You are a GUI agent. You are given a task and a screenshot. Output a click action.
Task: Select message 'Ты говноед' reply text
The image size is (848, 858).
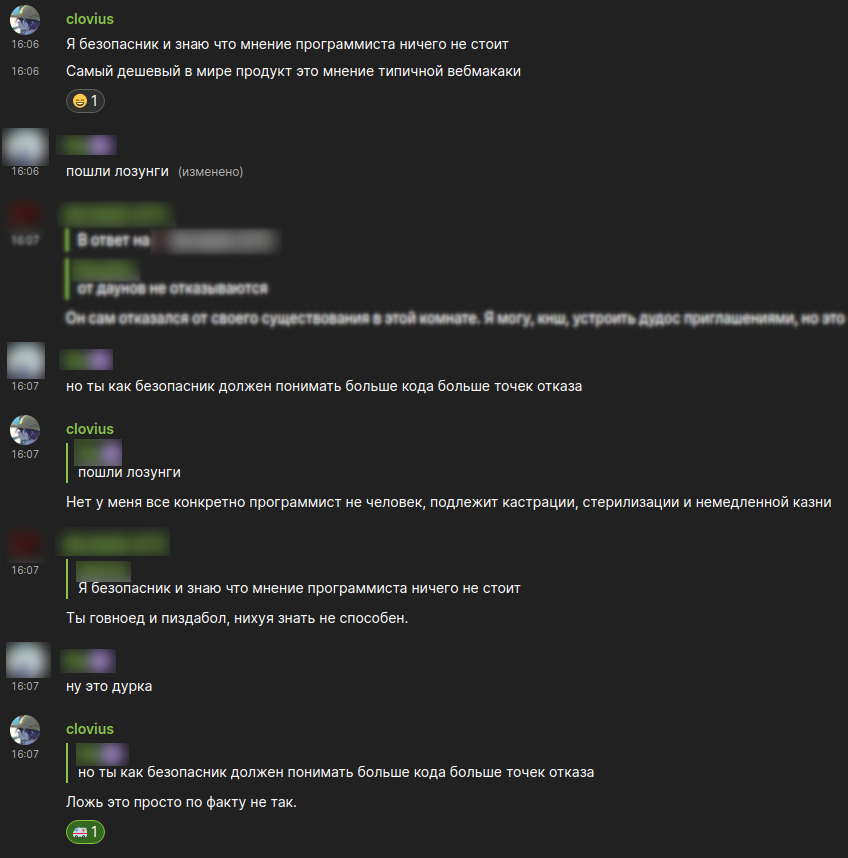point(237,618)
